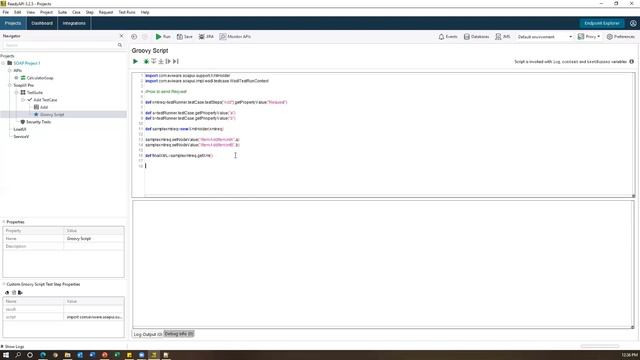Switch to the Projects tab
The image size is (640, 360).
tap(13, 23)
